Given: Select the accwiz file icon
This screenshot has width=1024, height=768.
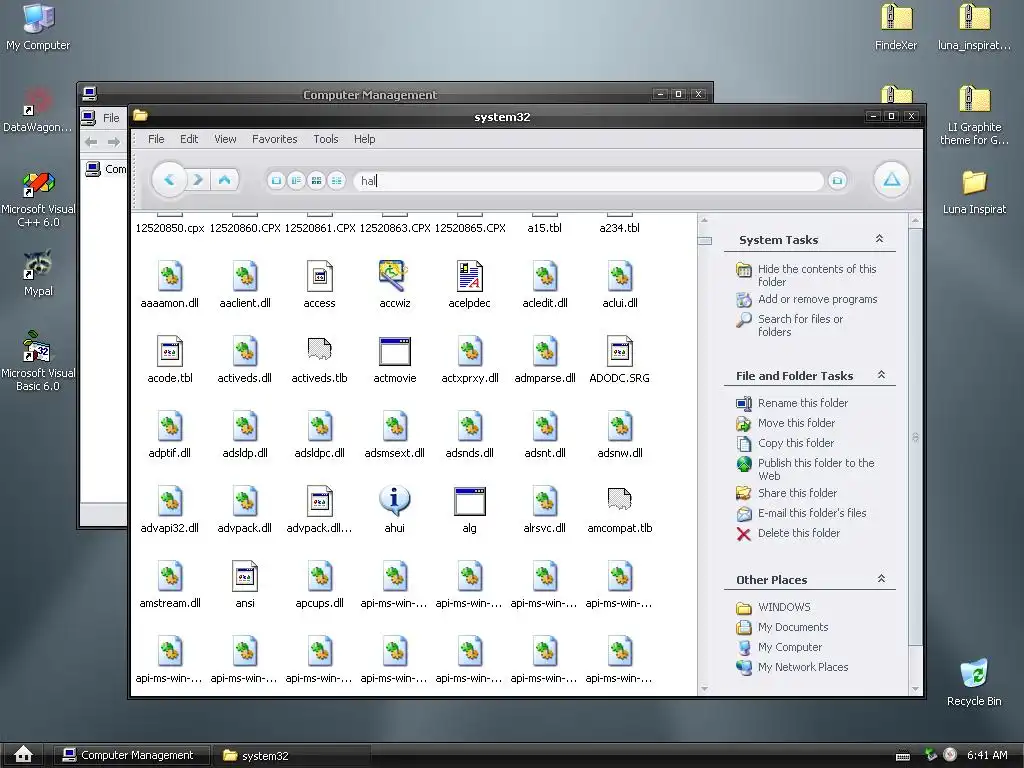Looking at the screenshot, I should tap(394, 276).
